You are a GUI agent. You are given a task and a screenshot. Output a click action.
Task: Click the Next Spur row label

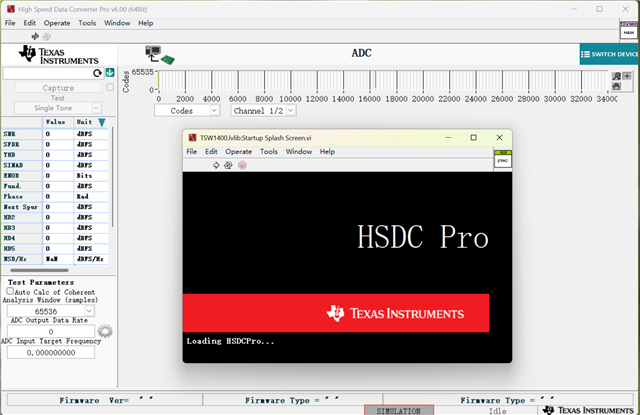click(20, 207)
